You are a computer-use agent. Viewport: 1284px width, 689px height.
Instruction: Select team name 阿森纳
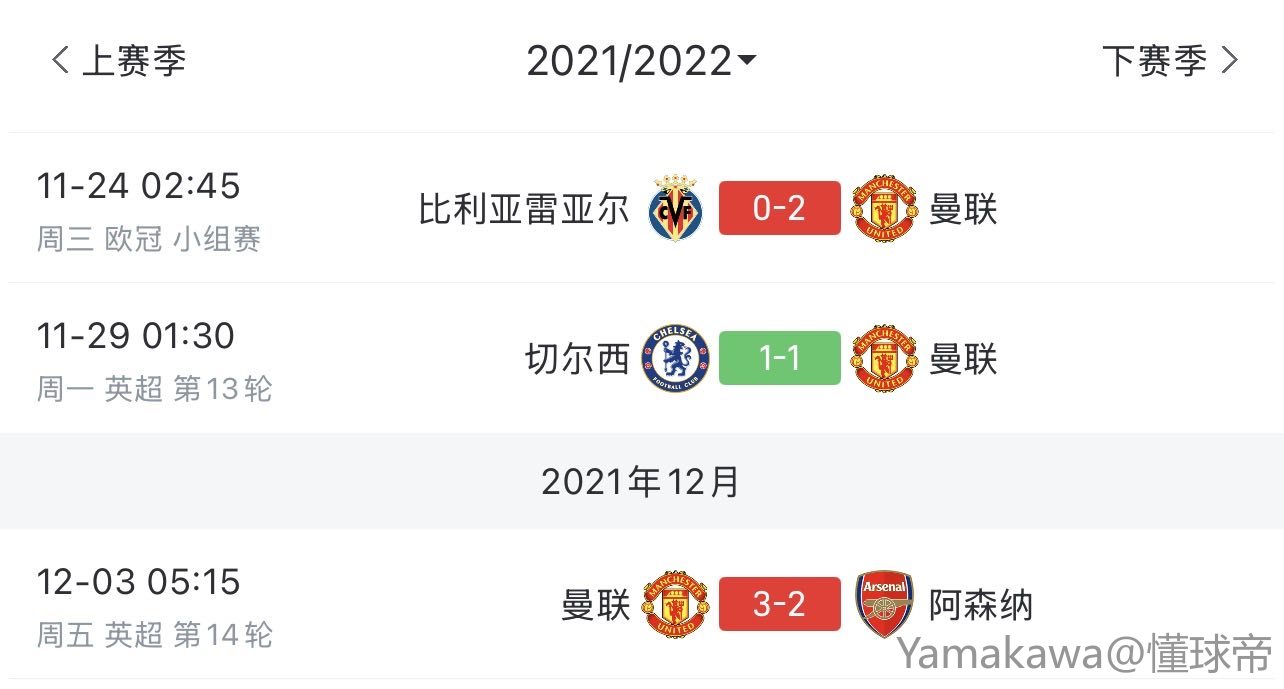point(980,605)
